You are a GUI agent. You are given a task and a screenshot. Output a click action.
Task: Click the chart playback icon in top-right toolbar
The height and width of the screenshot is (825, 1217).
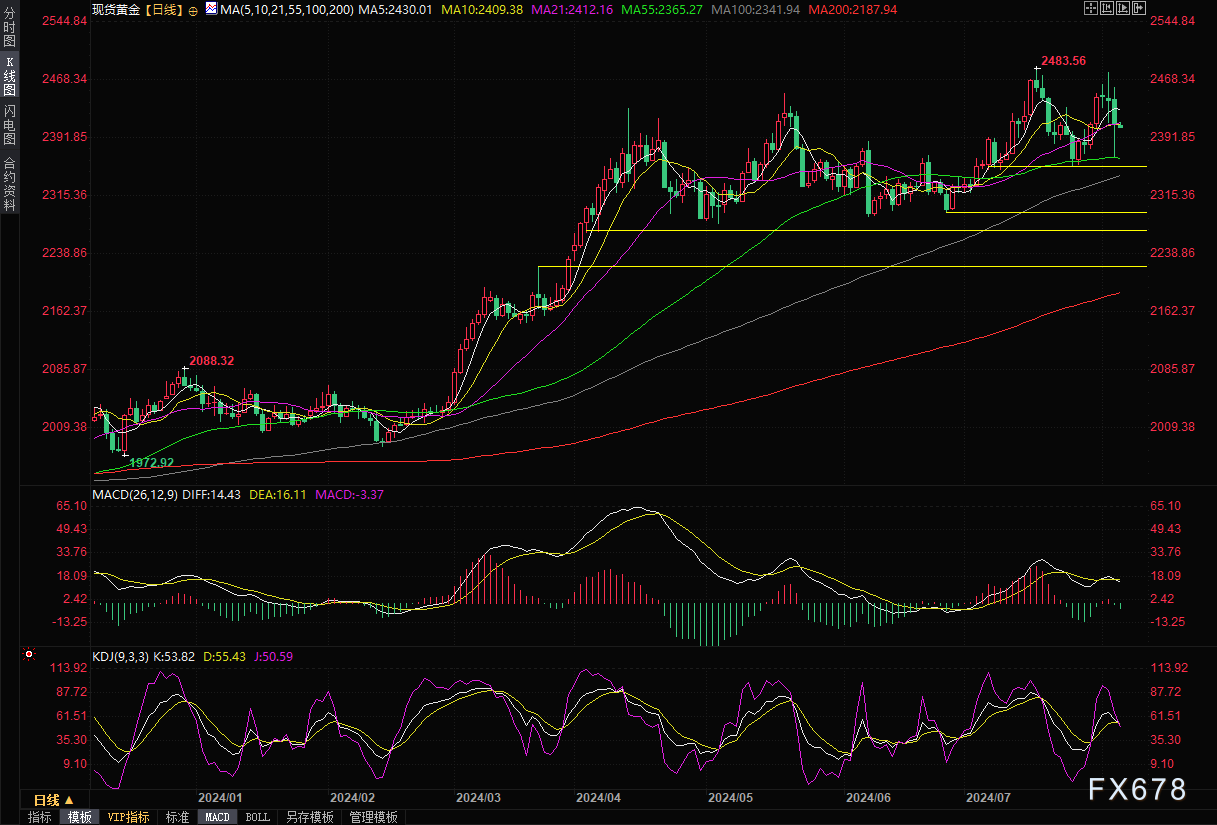coord(1121,8)
